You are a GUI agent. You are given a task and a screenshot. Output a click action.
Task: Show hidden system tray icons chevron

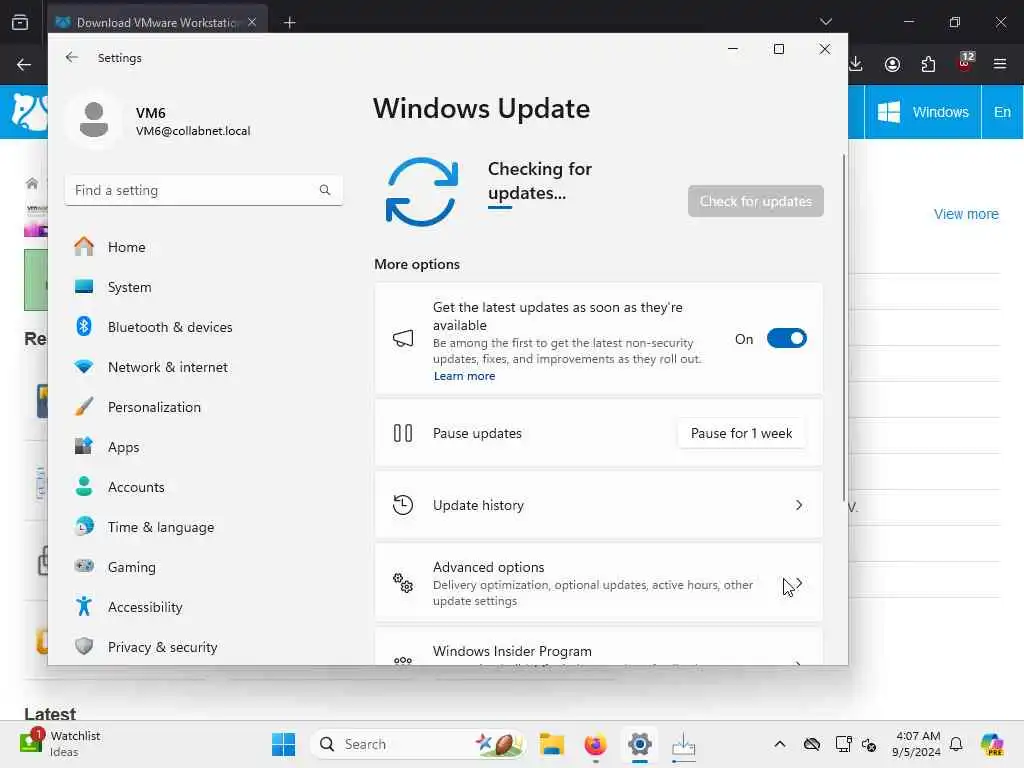point(779,744)
